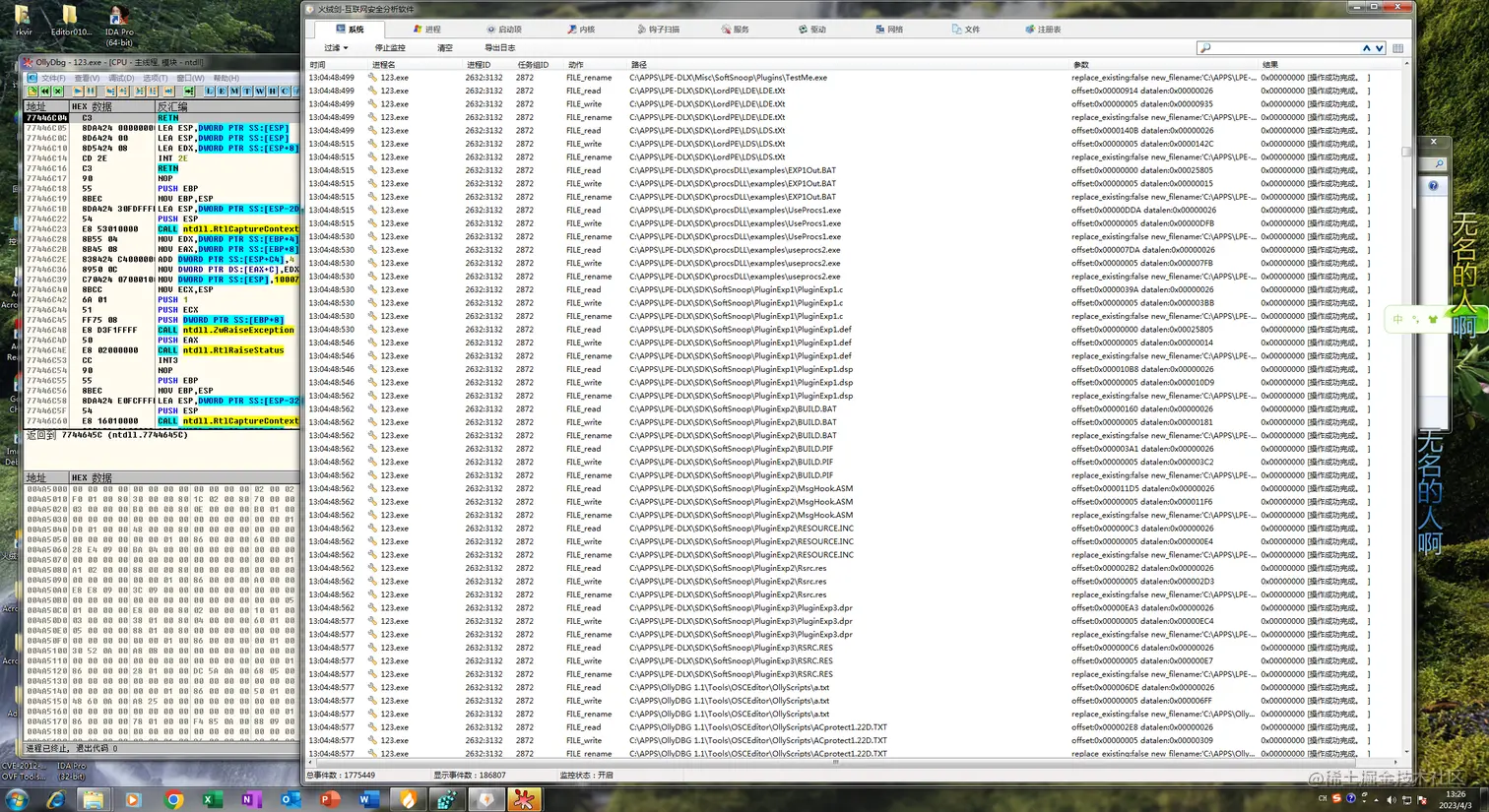
Task: Open Chrome from taskbar
Action: coord(173,799)
